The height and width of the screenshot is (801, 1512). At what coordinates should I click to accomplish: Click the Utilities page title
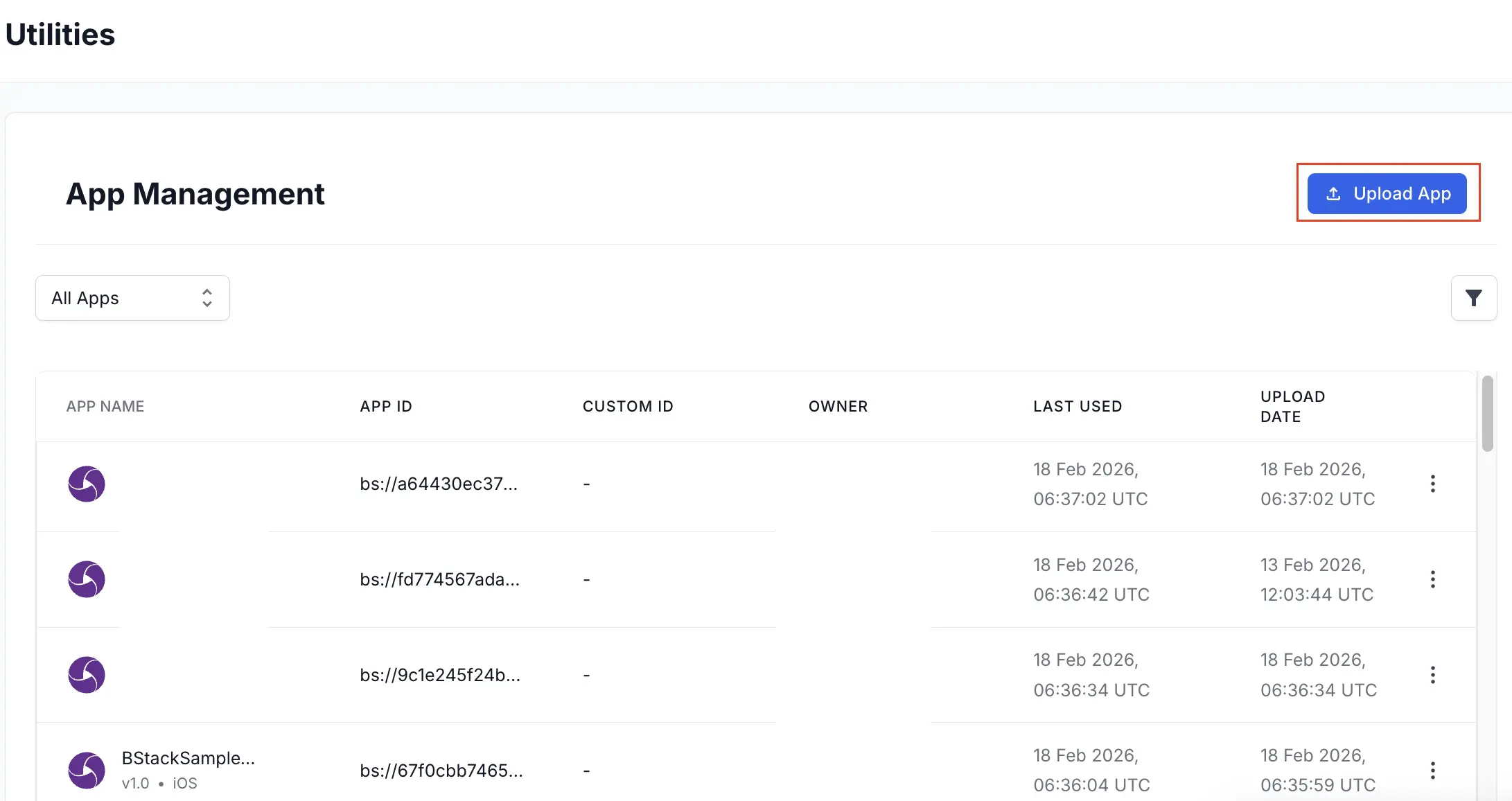[60, 34]
